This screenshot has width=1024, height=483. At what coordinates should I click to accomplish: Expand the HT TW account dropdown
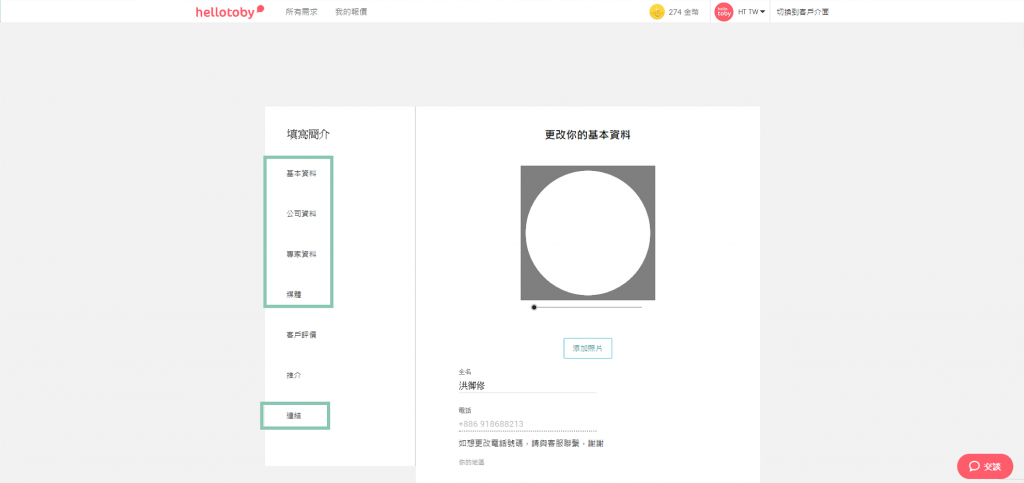752,12
